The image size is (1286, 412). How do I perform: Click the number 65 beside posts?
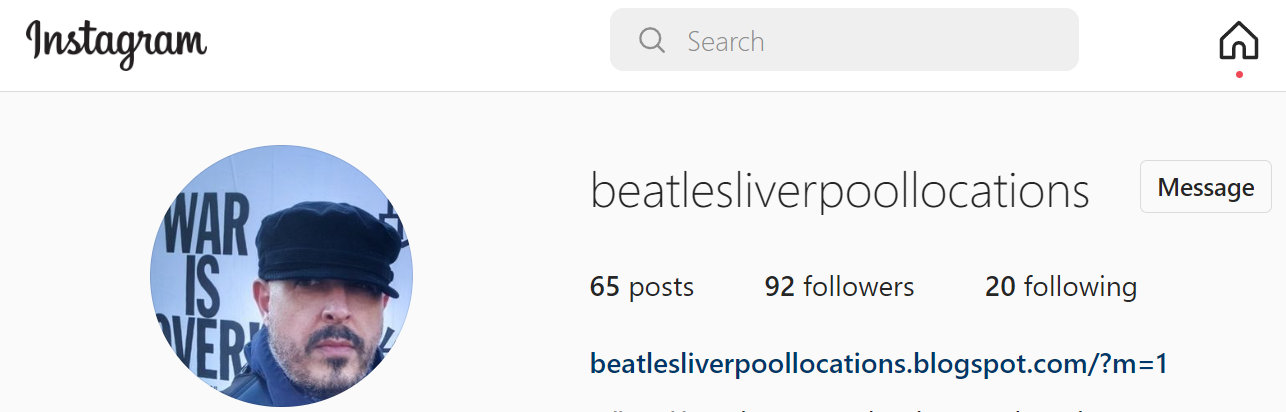(605, 287)
